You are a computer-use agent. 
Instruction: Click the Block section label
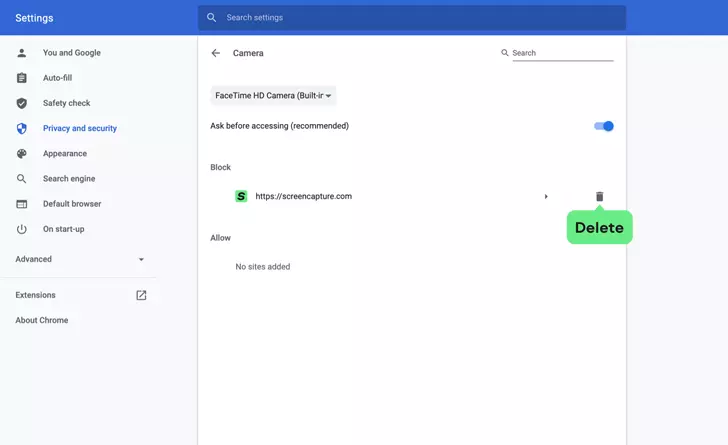pyautogui.click(x=221, y=167)
